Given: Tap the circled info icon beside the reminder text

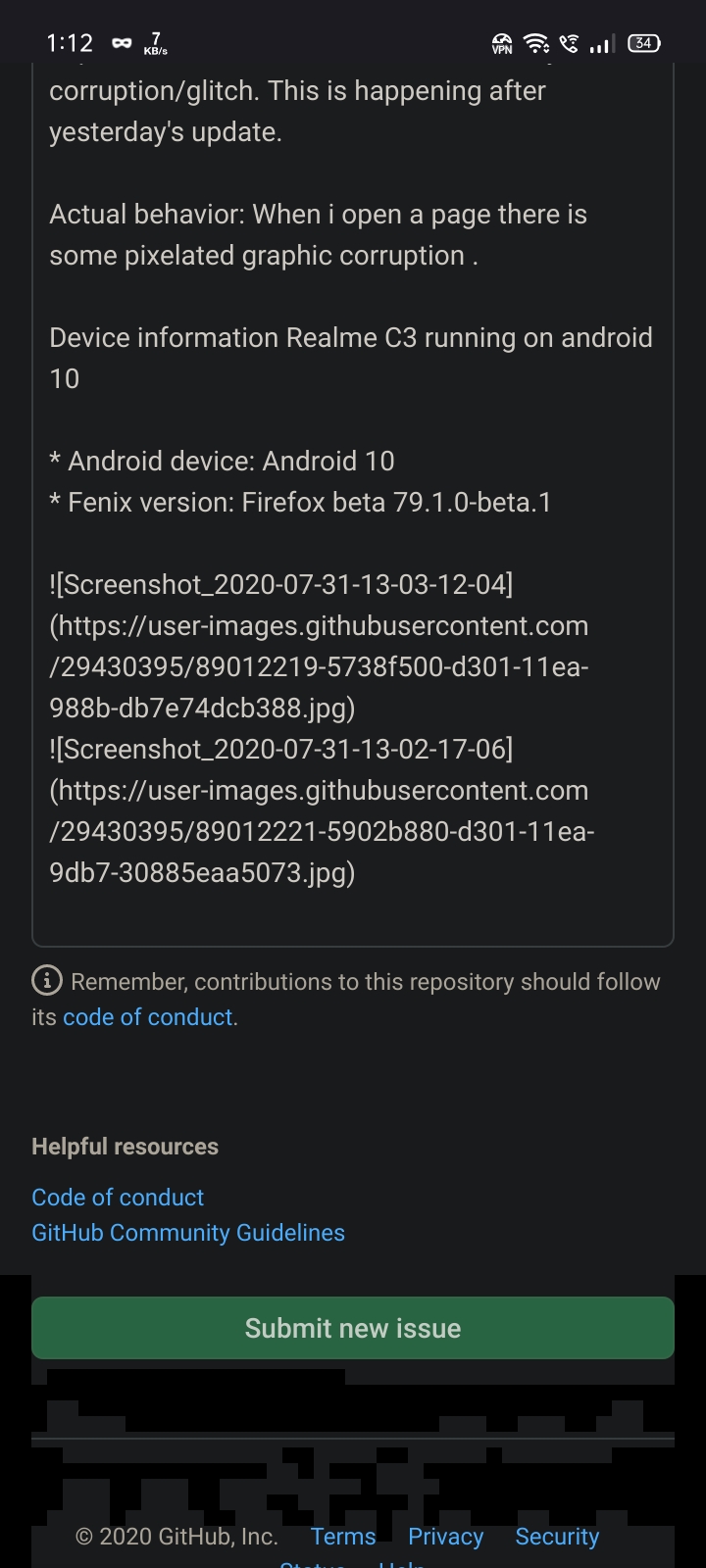Looking at the screenshot, I should click(46, 981).
